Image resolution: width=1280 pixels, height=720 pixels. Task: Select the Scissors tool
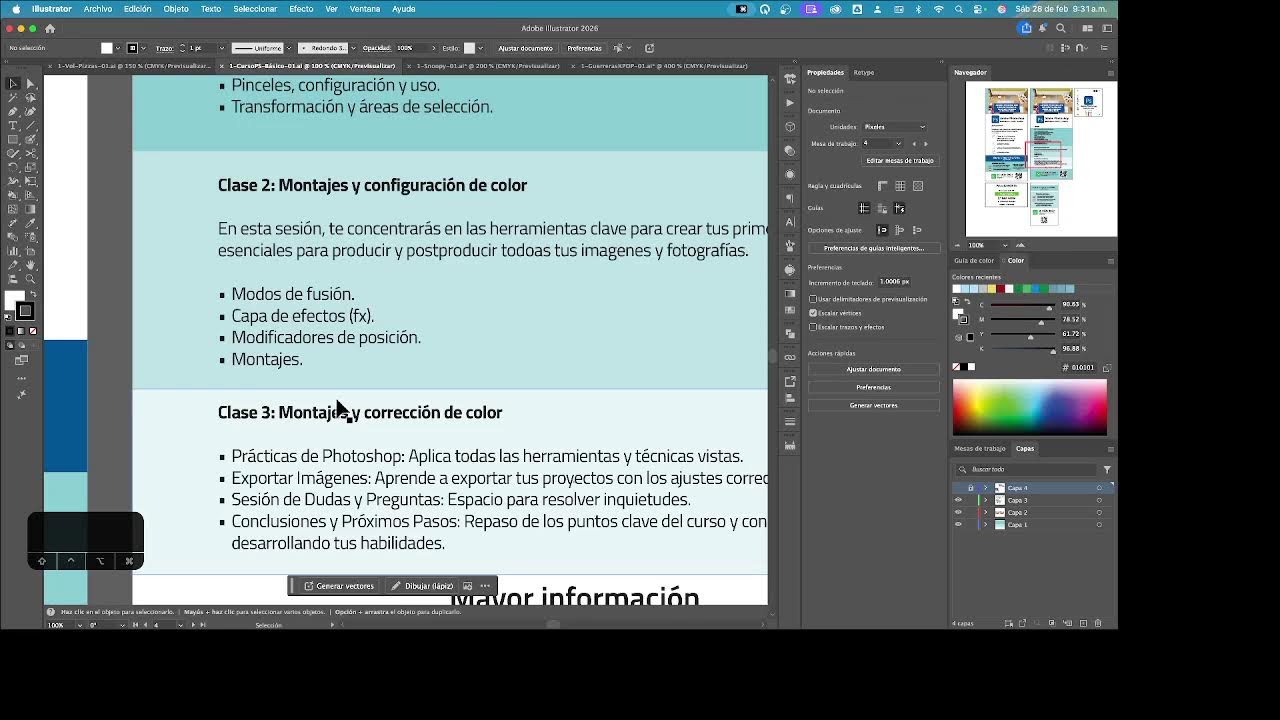point(31,154)
